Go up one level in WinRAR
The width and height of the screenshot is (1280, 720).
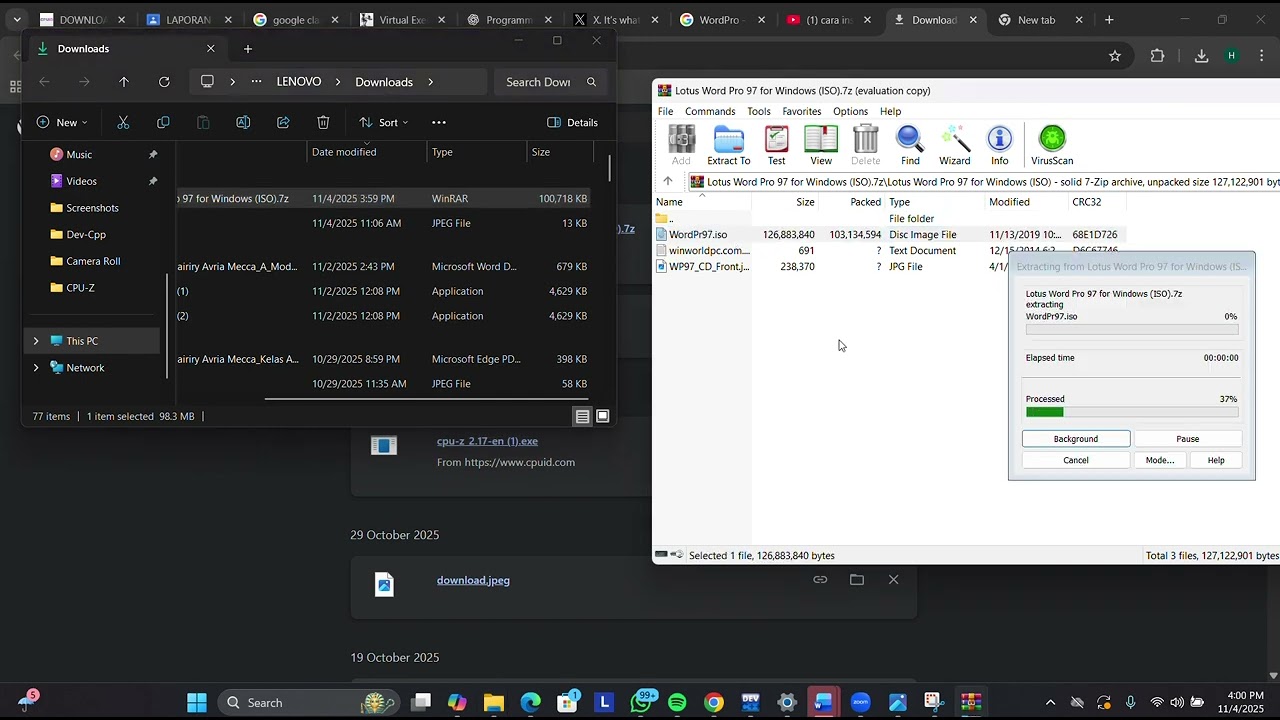point(668,182)
